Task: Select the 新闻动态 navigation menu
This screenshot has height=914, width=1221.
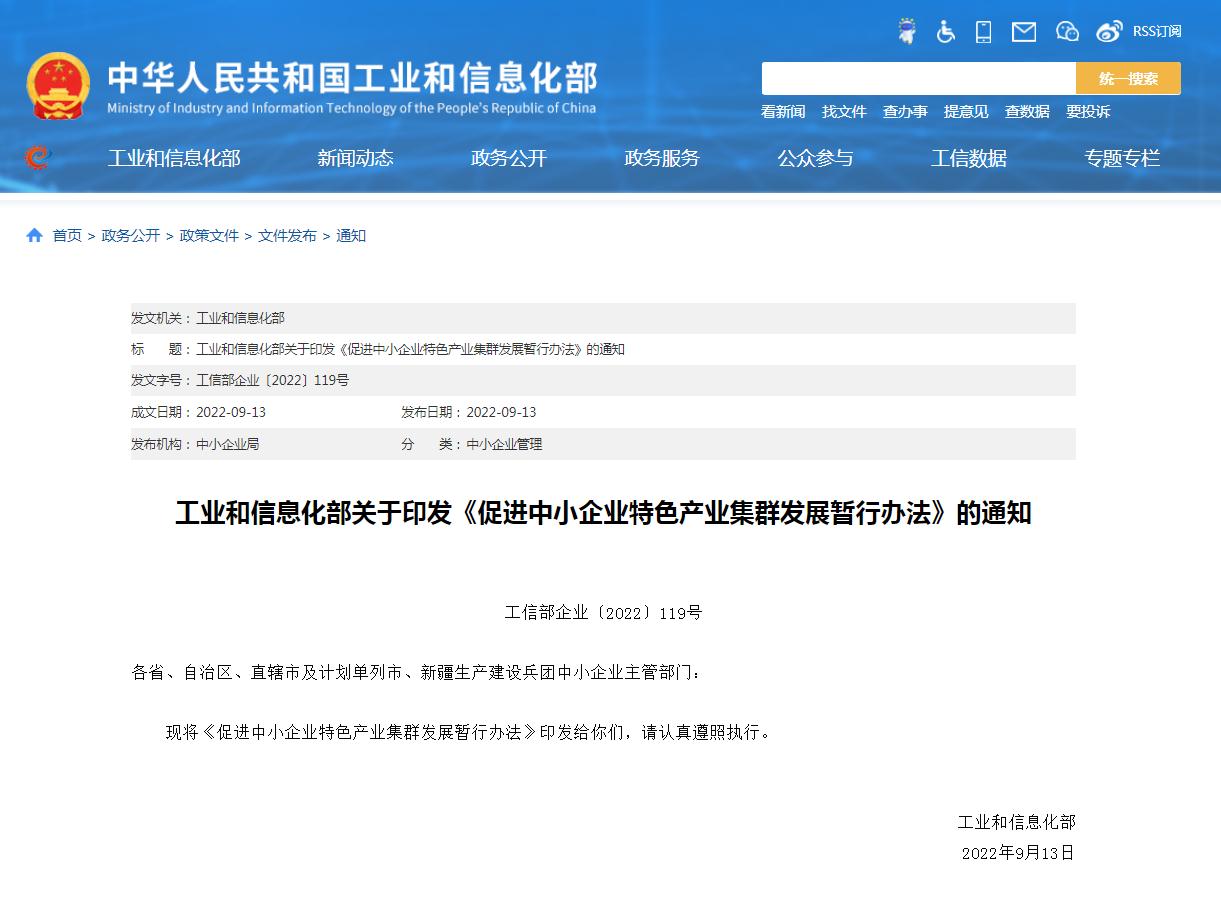Action: point(355,158)
